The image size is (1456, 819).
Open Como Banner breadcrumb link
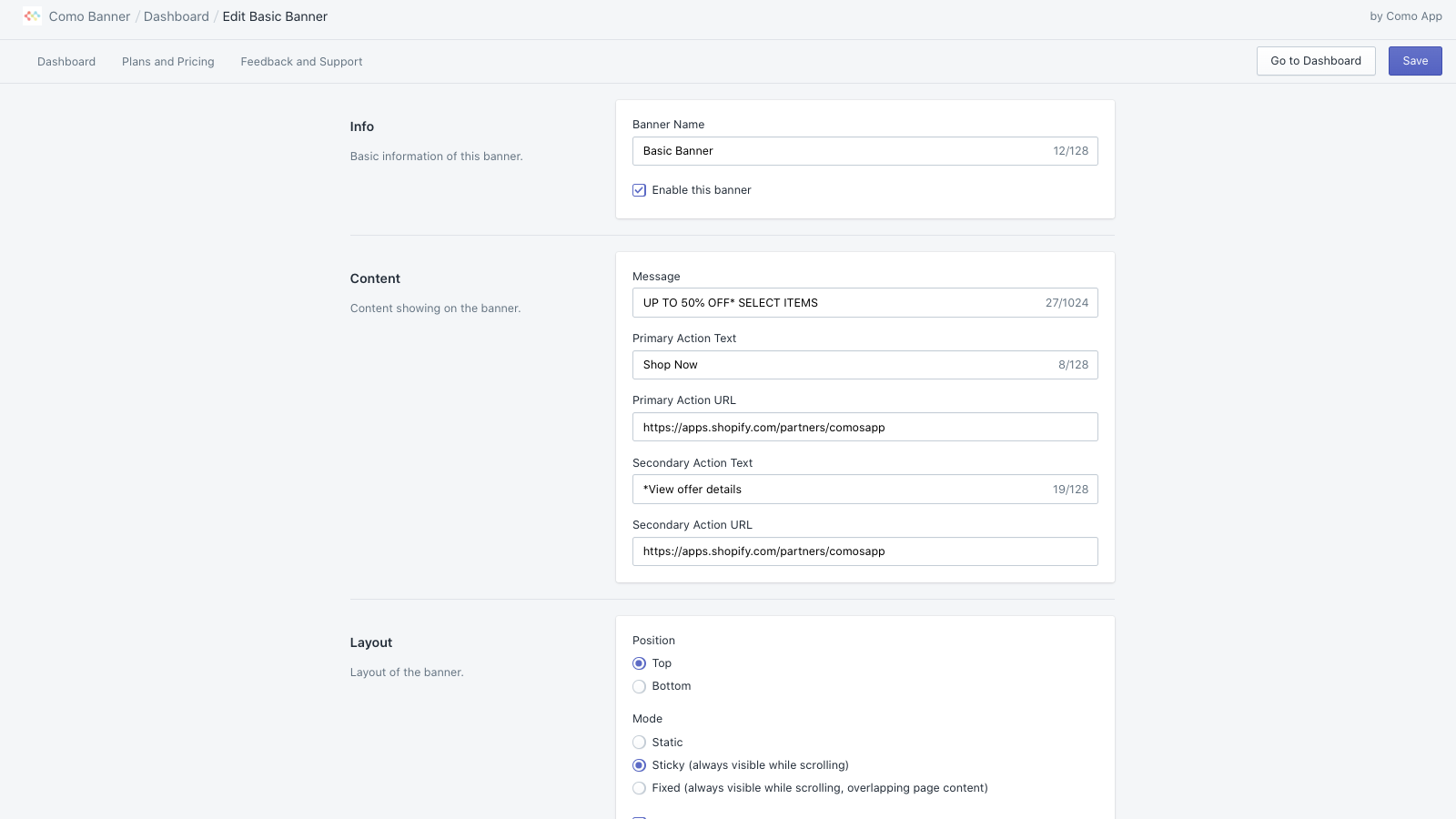coord(89,16)
